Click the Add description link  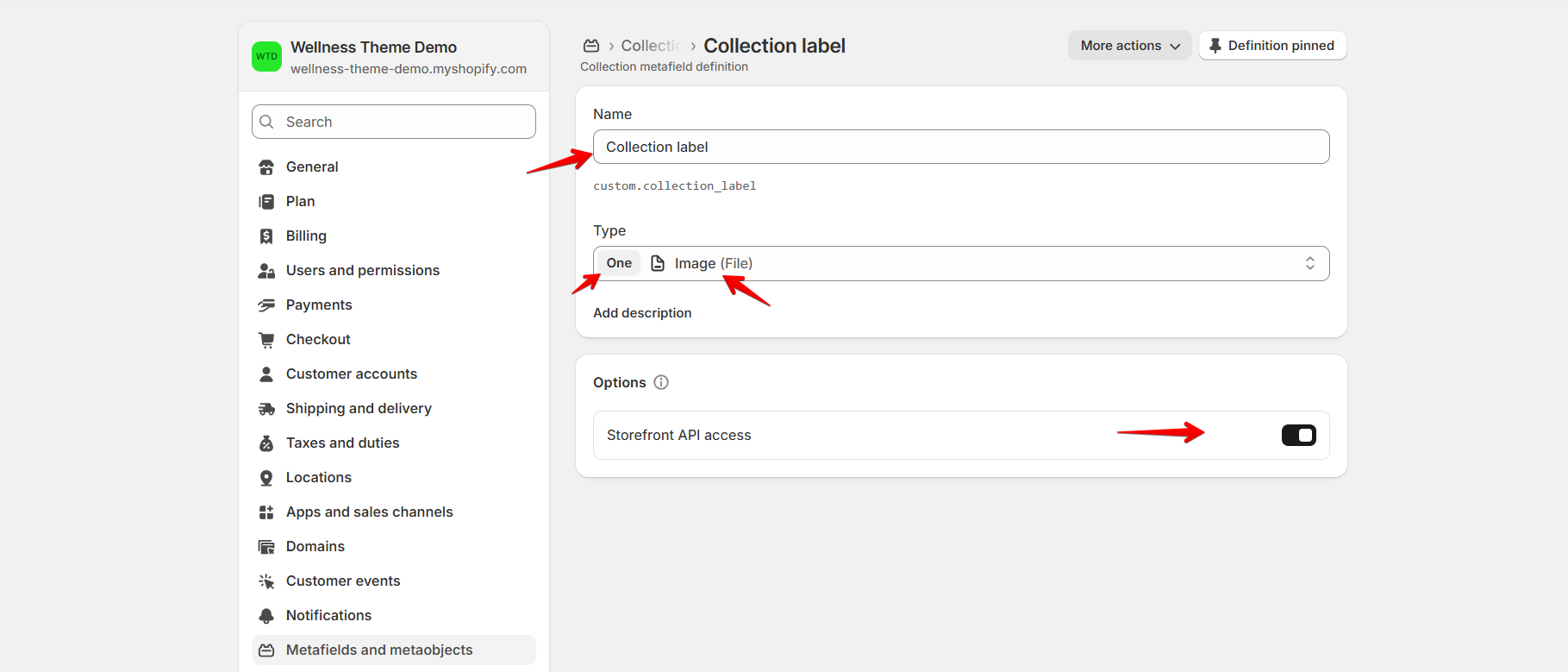point(642,313)
